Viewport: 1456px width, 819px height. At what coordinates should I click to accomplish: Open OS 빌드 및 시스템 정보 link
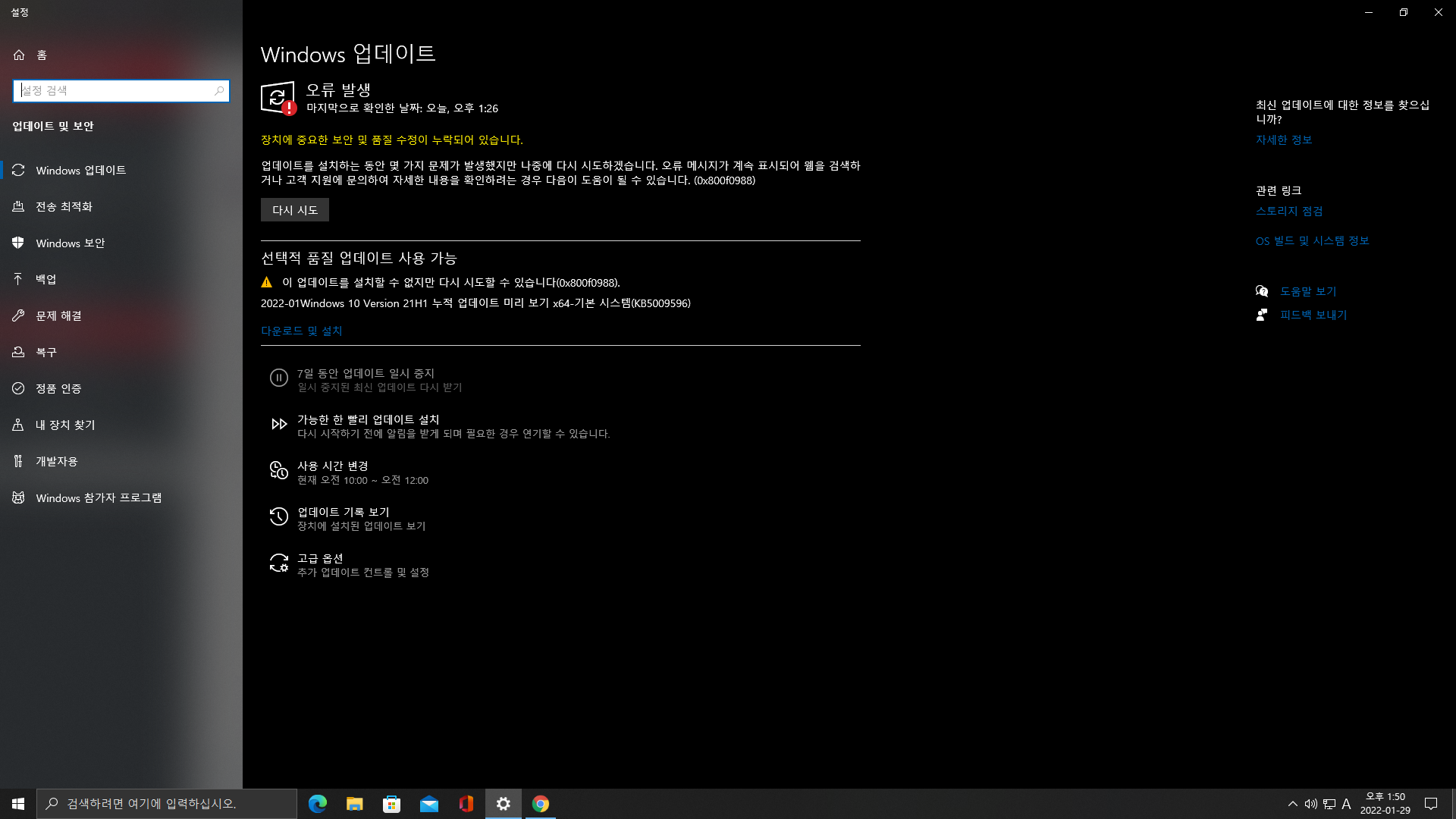(1313, 241)
